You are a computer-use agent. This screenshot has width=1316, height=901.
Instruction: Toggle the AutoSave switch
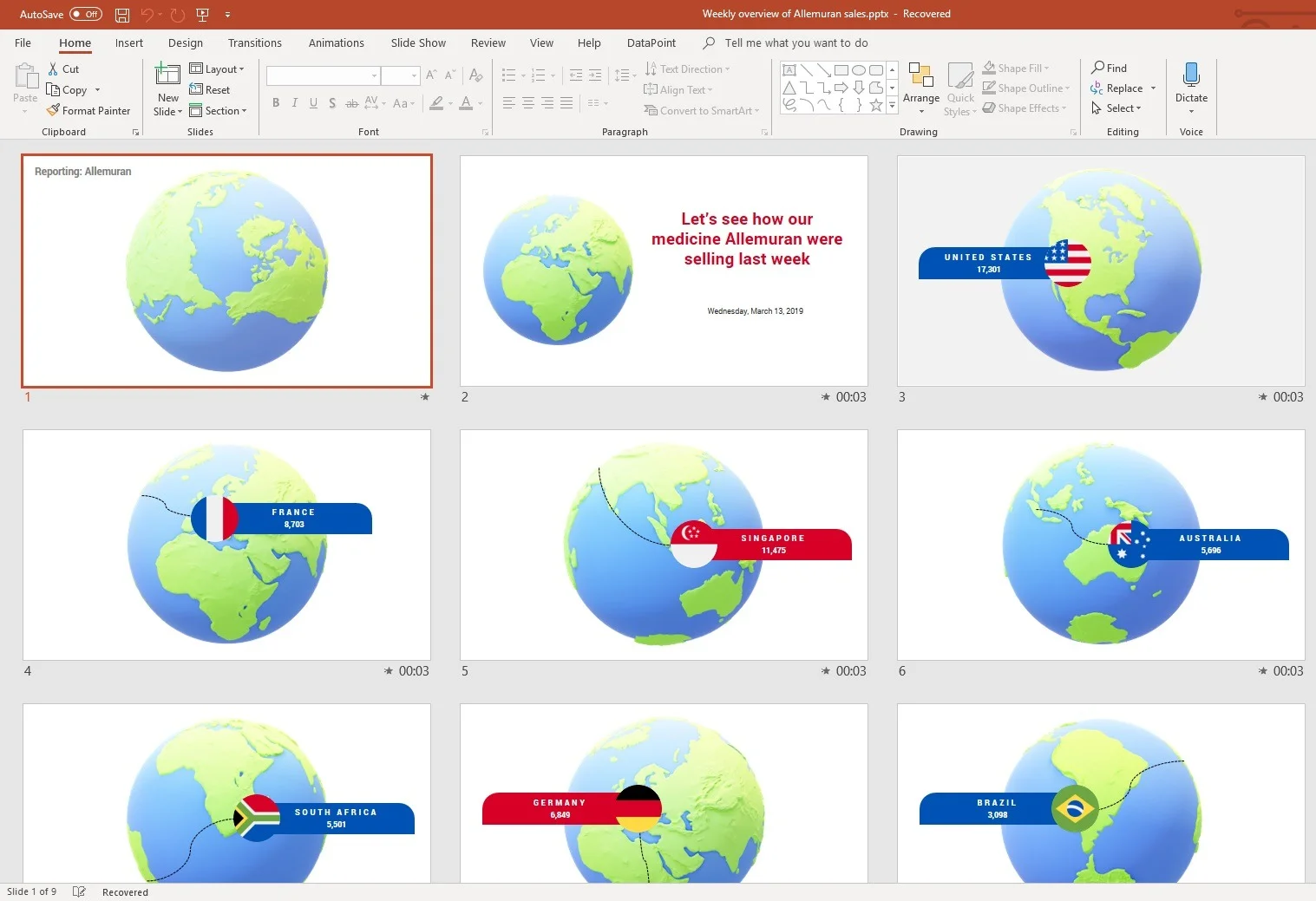click(x=86, y=14)
